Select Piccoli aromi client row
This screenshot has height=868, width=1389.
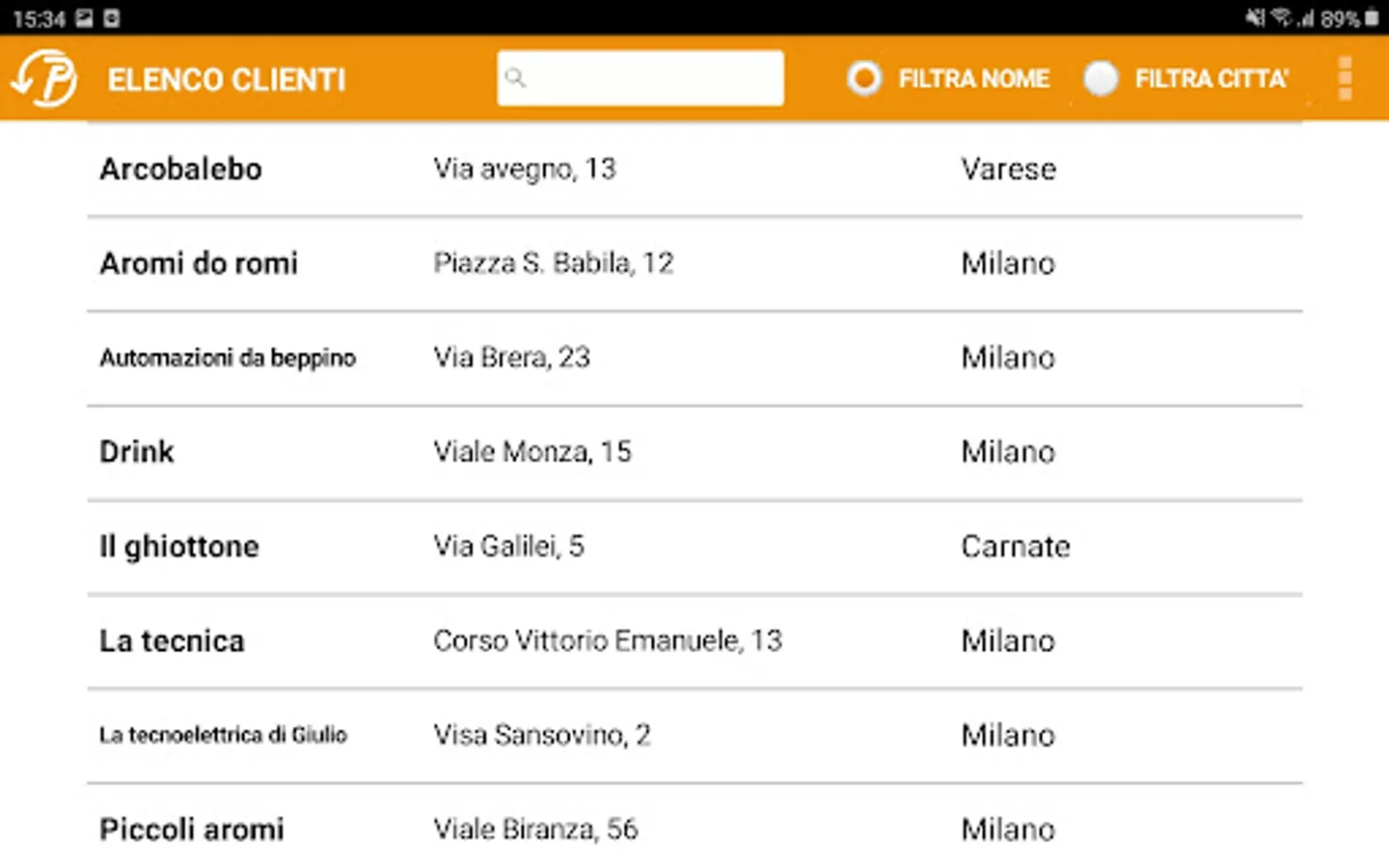[192, 829]
